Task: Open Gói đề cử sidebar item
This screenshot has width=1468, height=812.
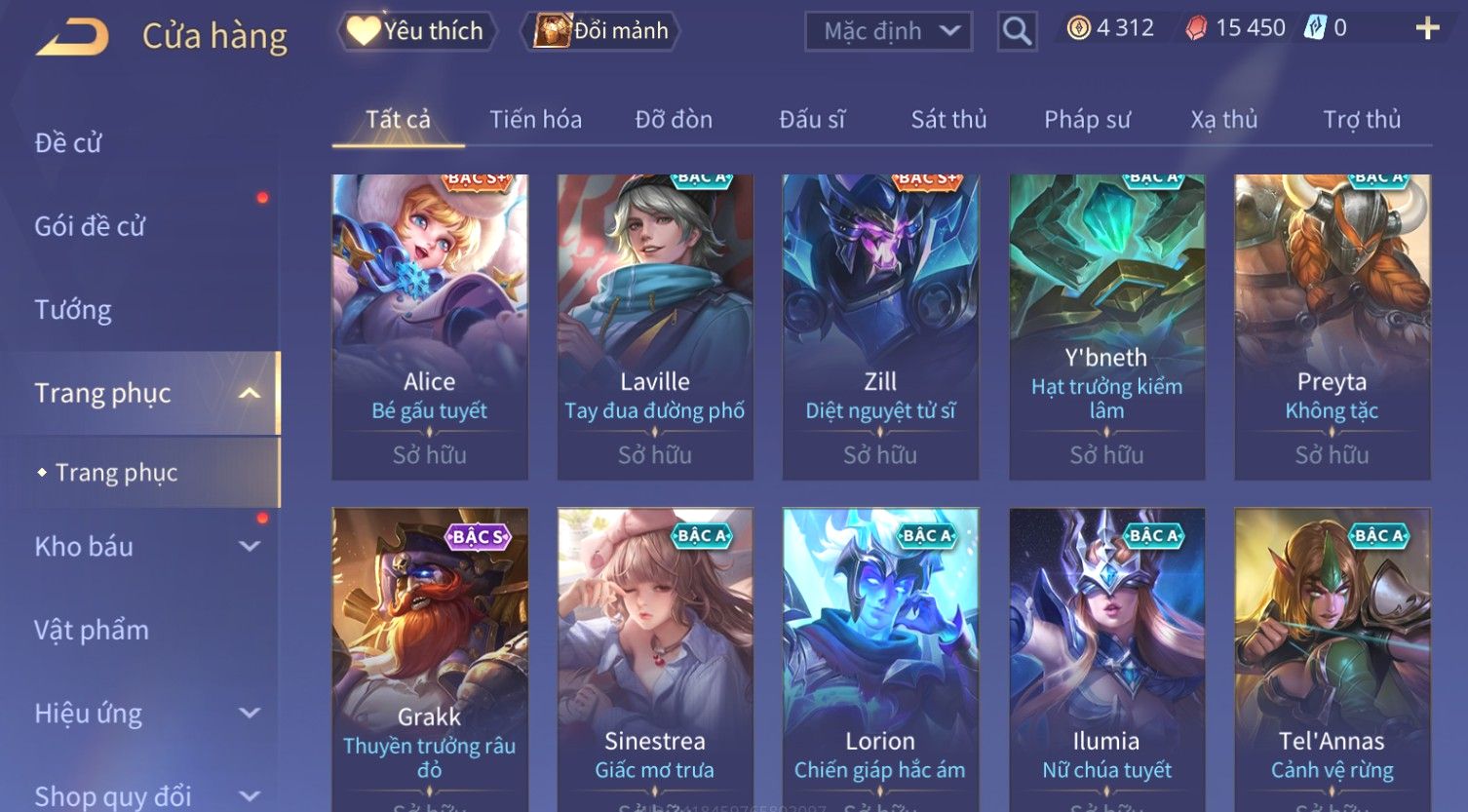Action: [90, 227]
